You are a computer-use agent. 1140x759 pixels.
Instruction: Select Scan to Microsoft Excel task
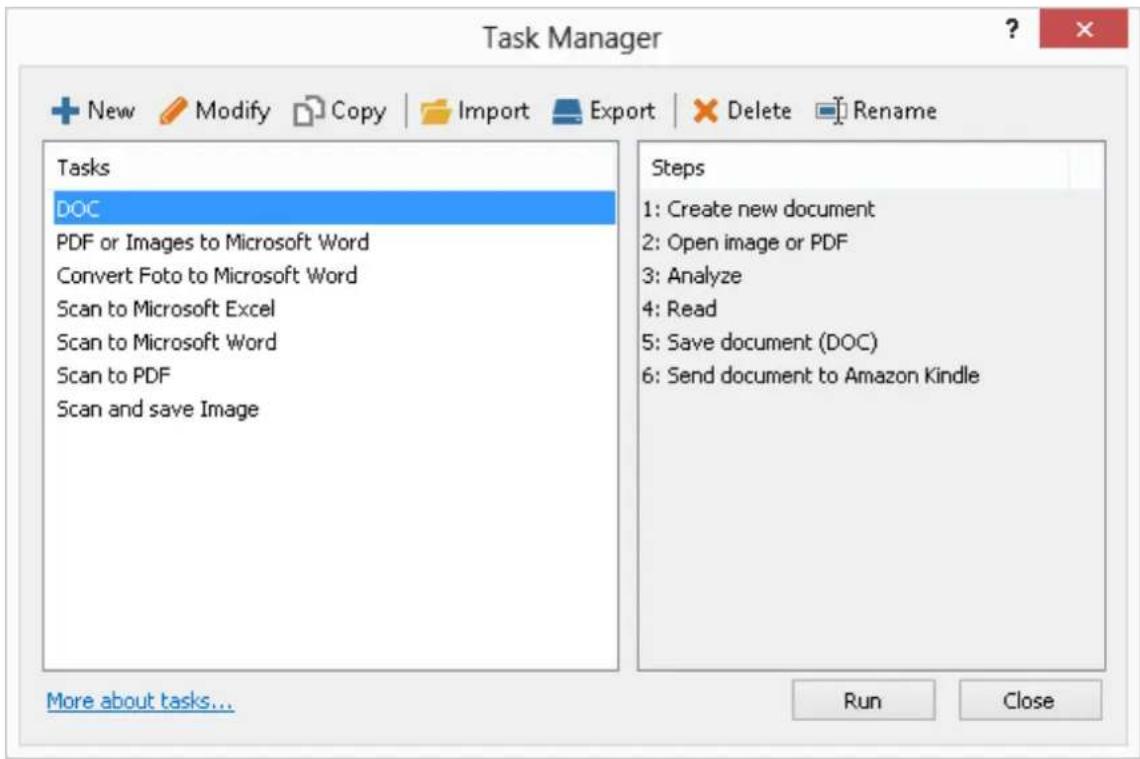pos(334,309)
